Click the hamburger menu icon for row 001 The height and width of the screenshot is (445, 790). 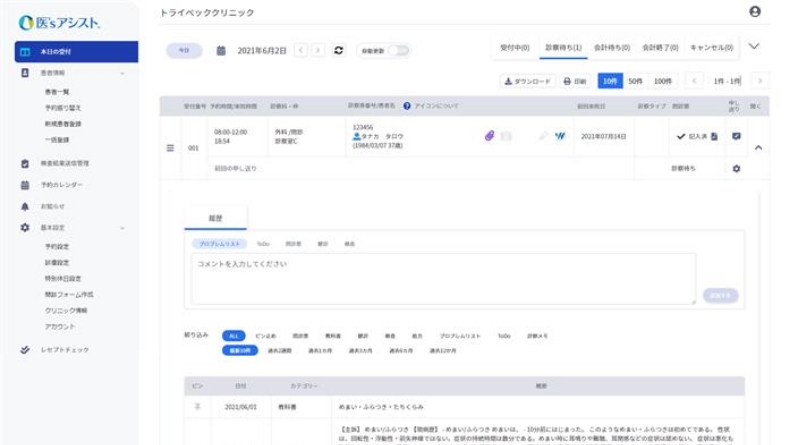169,147
